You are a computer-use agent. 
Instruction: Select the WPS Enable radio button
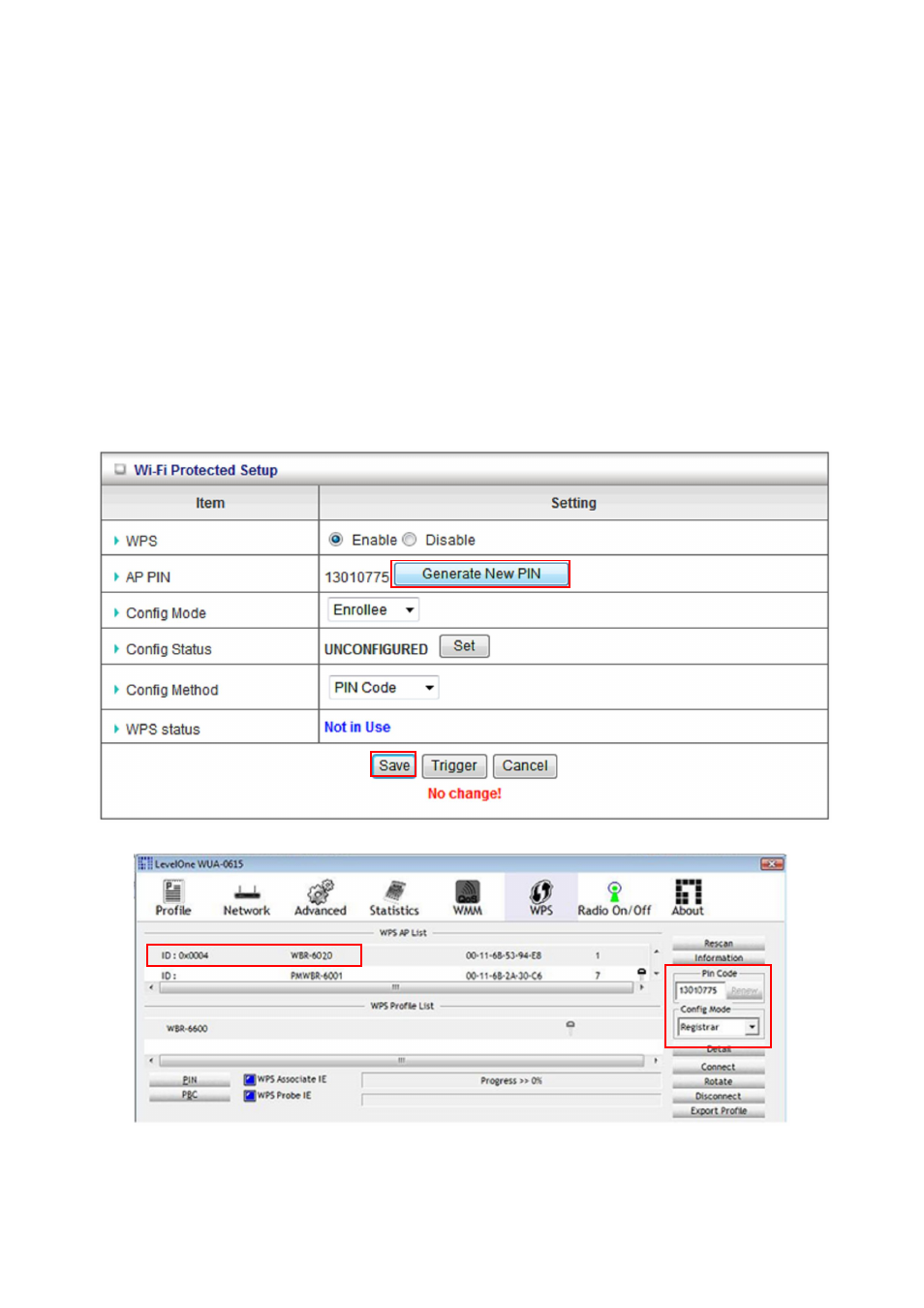(x=336, y=540)
